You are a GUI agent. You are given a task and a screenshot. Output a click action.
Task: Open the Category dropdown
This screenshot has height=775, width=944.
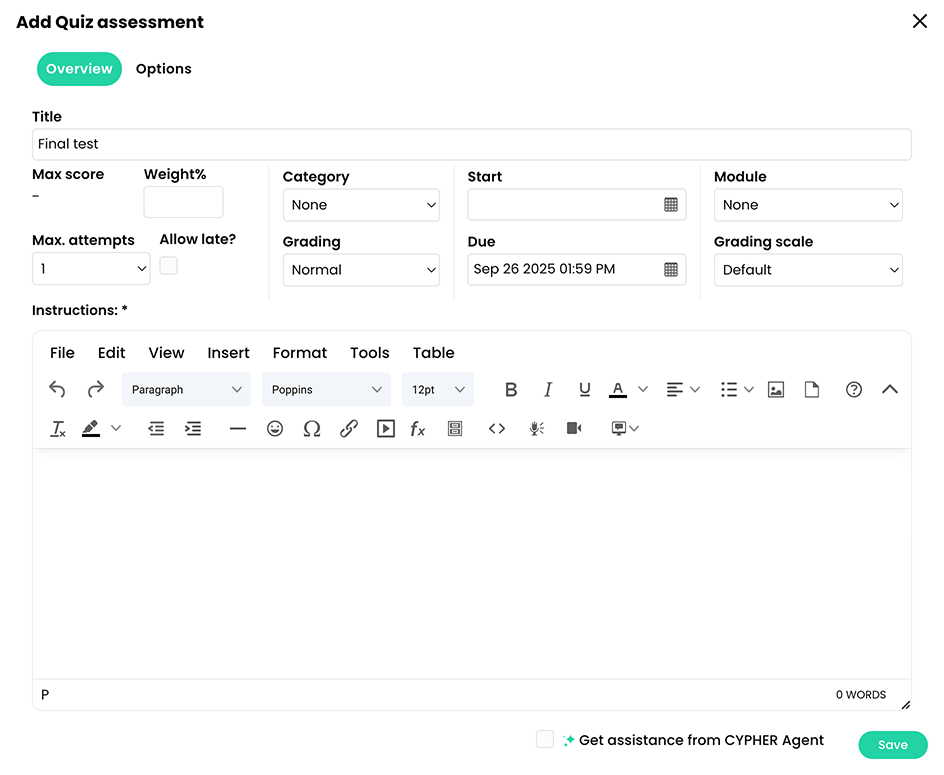361,205
